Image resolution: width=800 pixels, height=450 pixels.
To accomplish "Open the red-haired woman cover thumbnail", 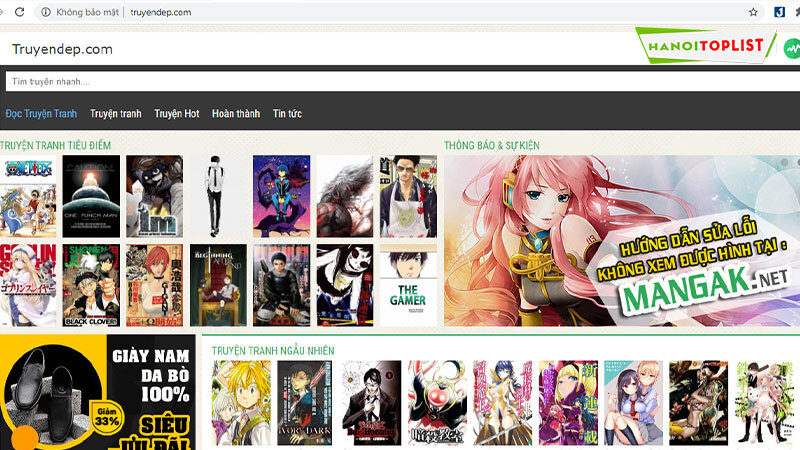I will pos(155,285).
